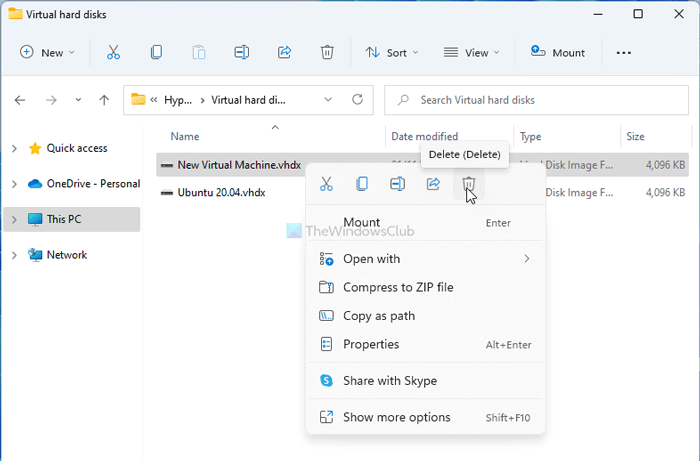The height and width of the screenshot is (461, 700).
Task: Click the Delete icon in the context menu
Action: click(468, 184)
